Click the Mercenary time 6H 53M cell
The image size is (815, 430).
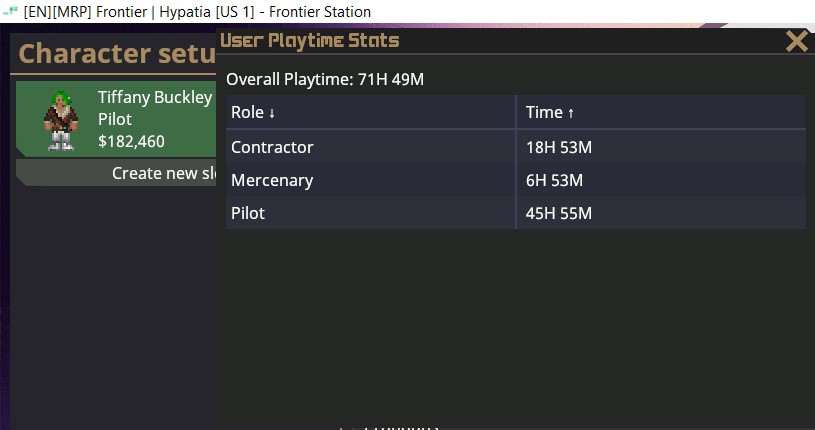tap(554, 180)
